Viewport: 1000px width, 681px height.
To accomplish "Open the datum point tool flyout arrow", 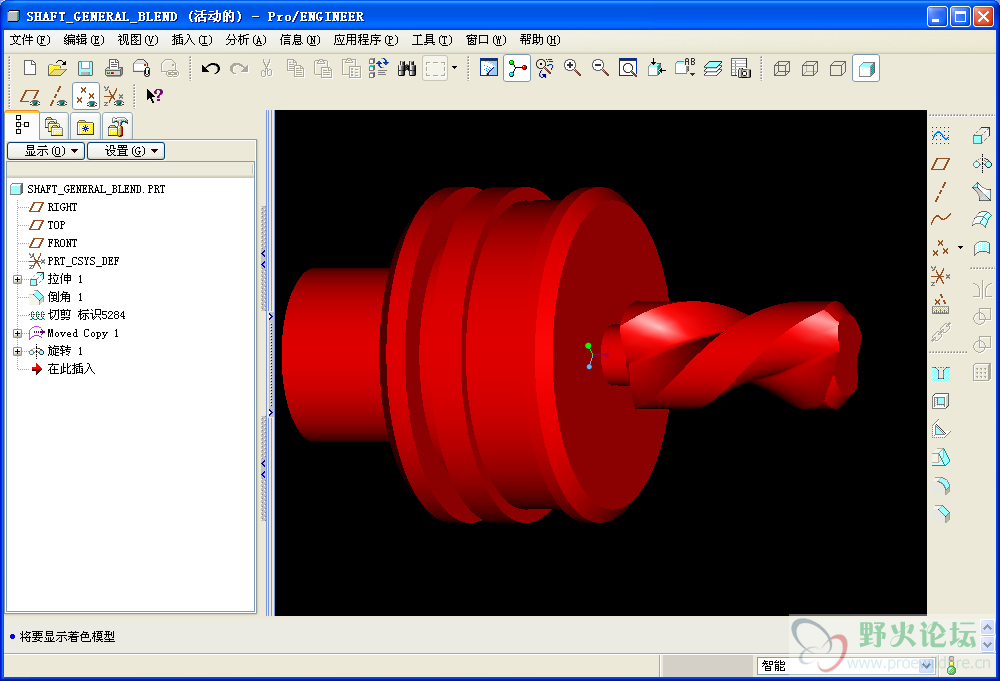I will [x=960, y=247].
